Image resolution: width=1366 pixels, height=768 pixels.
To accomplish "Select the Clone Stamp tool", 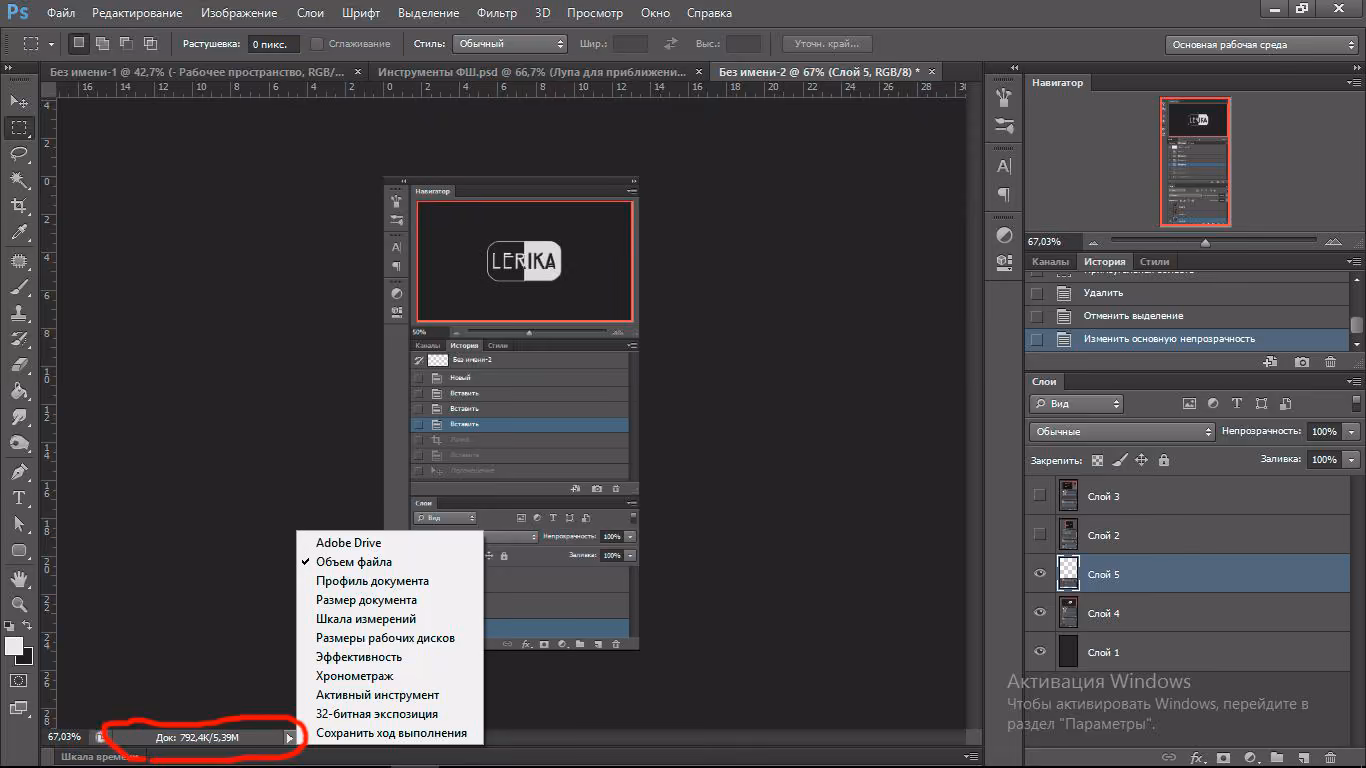I will [19, 313].
